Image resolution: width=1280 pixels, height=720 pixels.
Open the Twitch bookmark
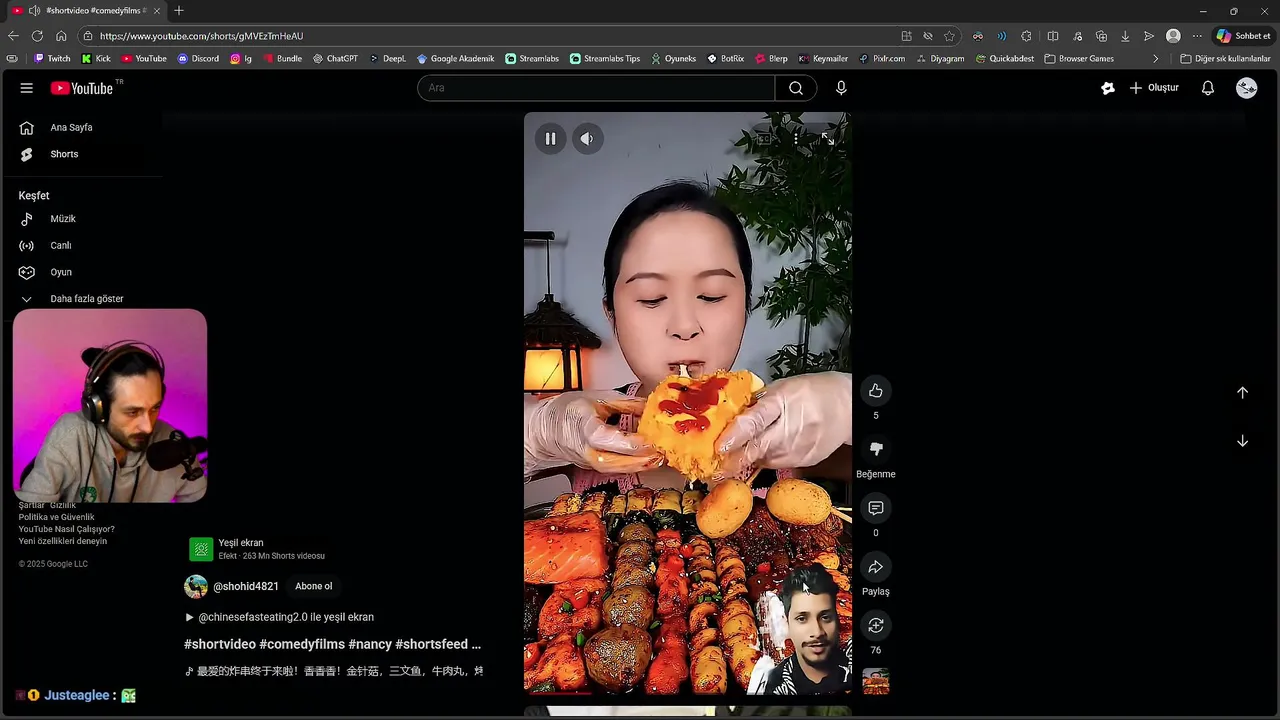[53, 59]
